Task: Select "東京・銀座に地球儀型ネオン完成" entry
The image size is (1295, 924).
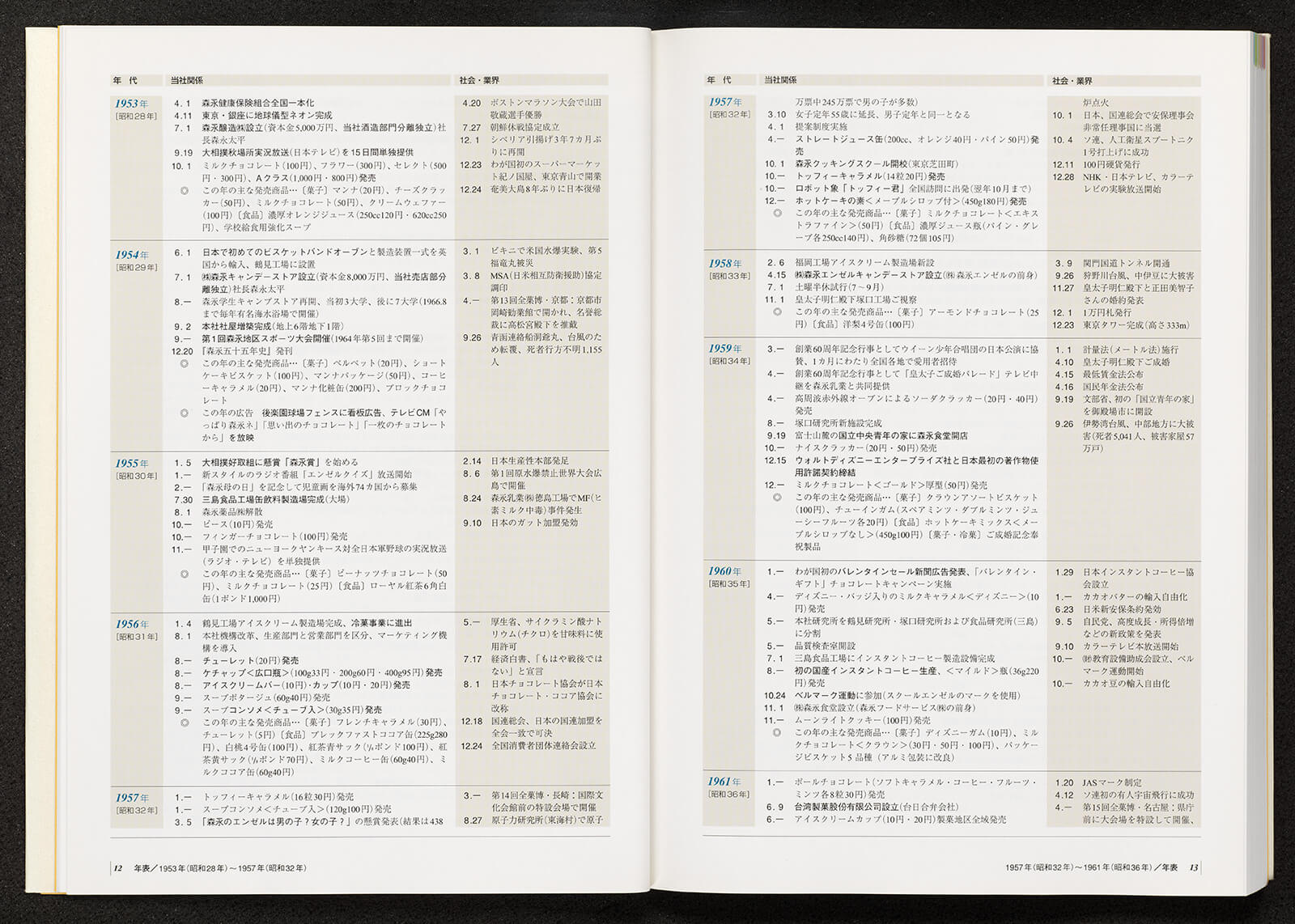Action: coord(267,116)
